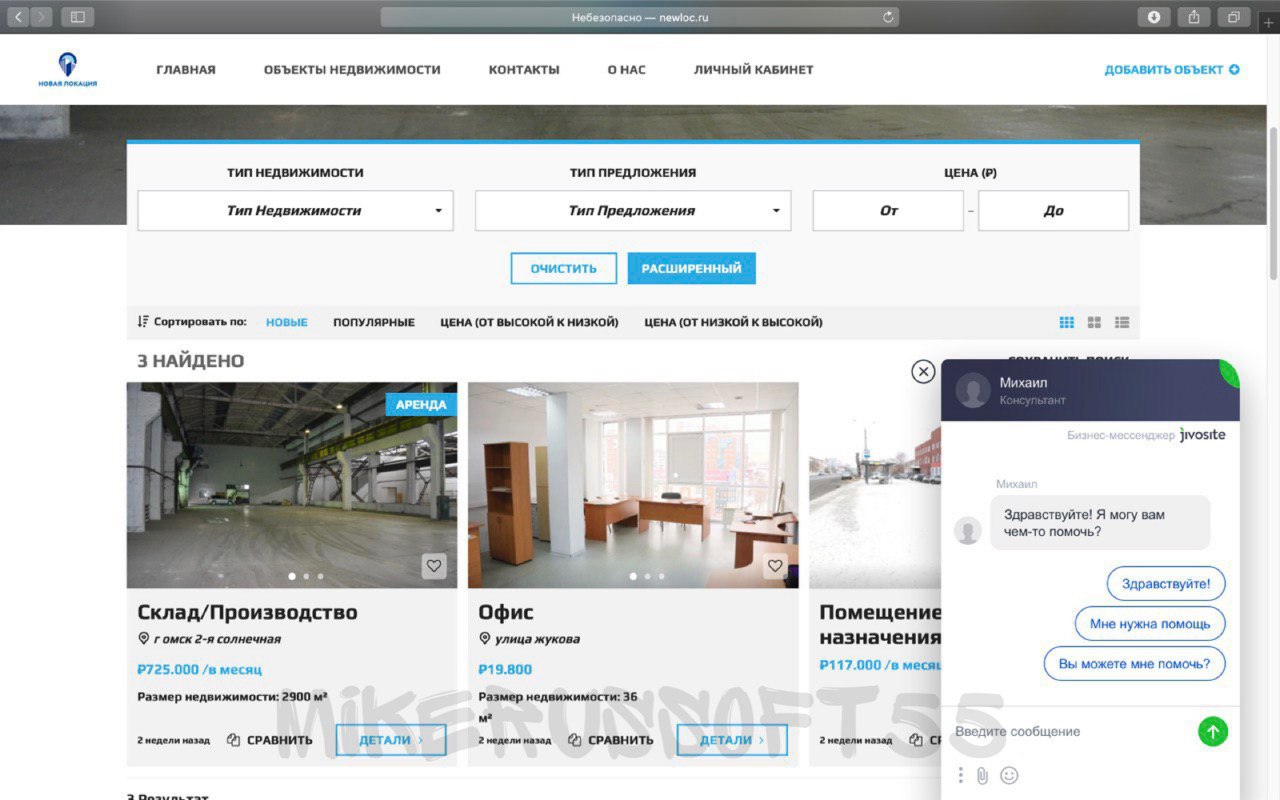Show all Safari tabs overview
This screenshot has width=1280, height=800.
tap(1234, 17)
